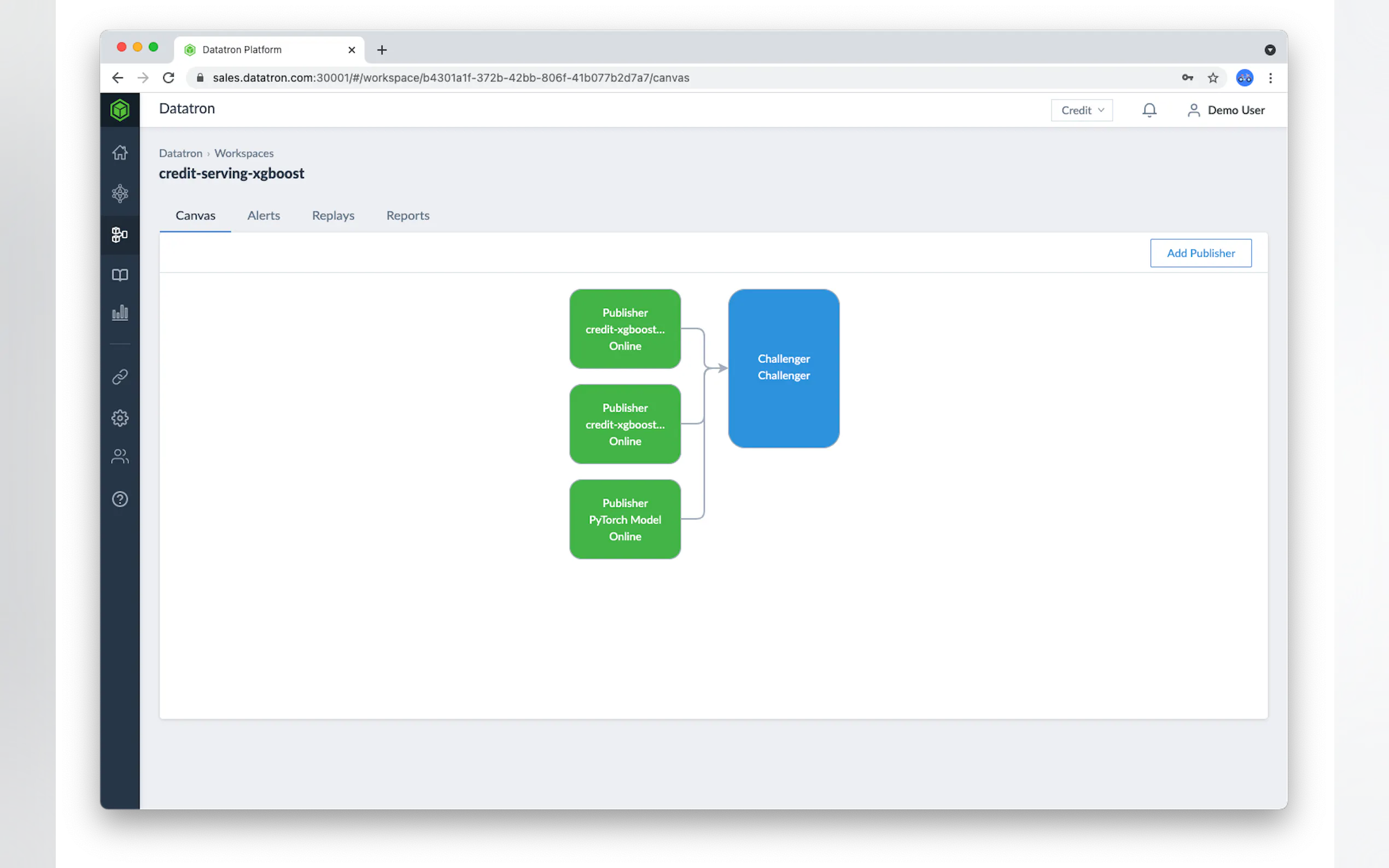Click the atom-shaped models icon in the sidebar
The width and height of the screenshot is (1389, 868).
click(119, 193)
